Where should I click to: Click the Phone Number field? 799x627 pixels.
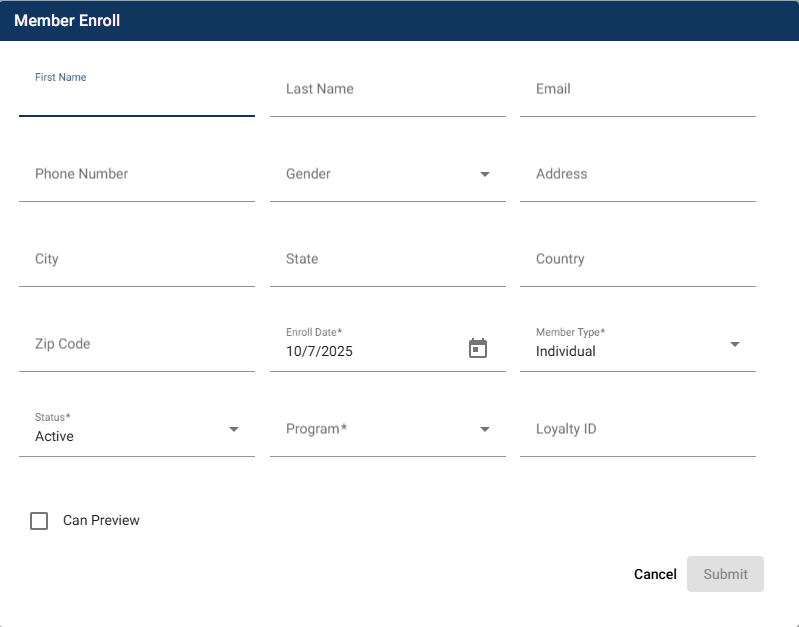coord(136,175)
